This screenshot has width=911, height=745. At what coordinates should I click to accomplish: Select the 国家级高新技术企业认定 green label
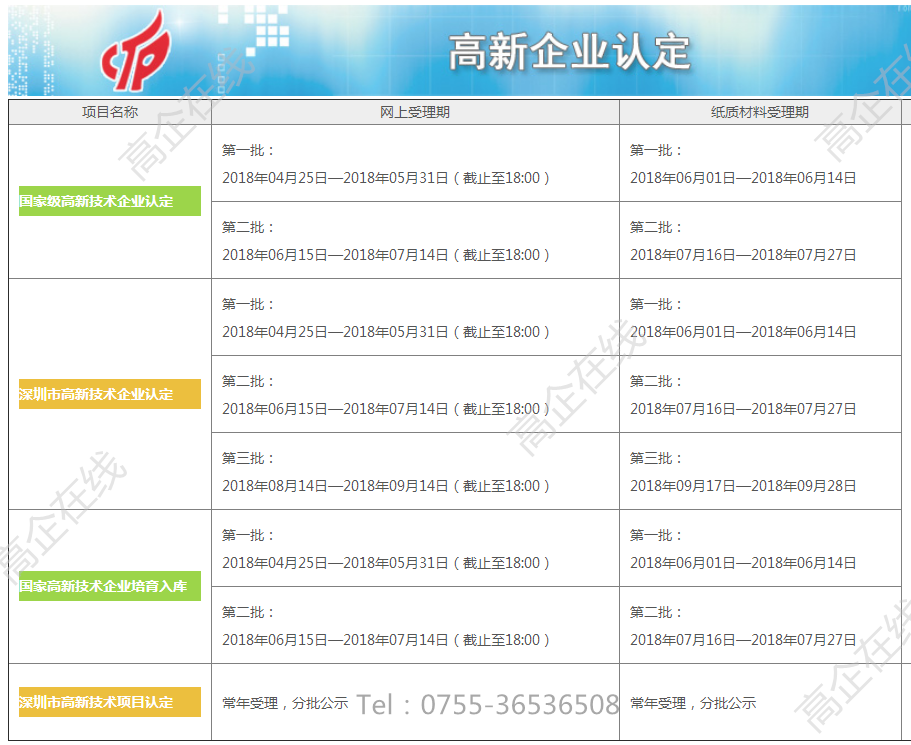click(109, 201)
